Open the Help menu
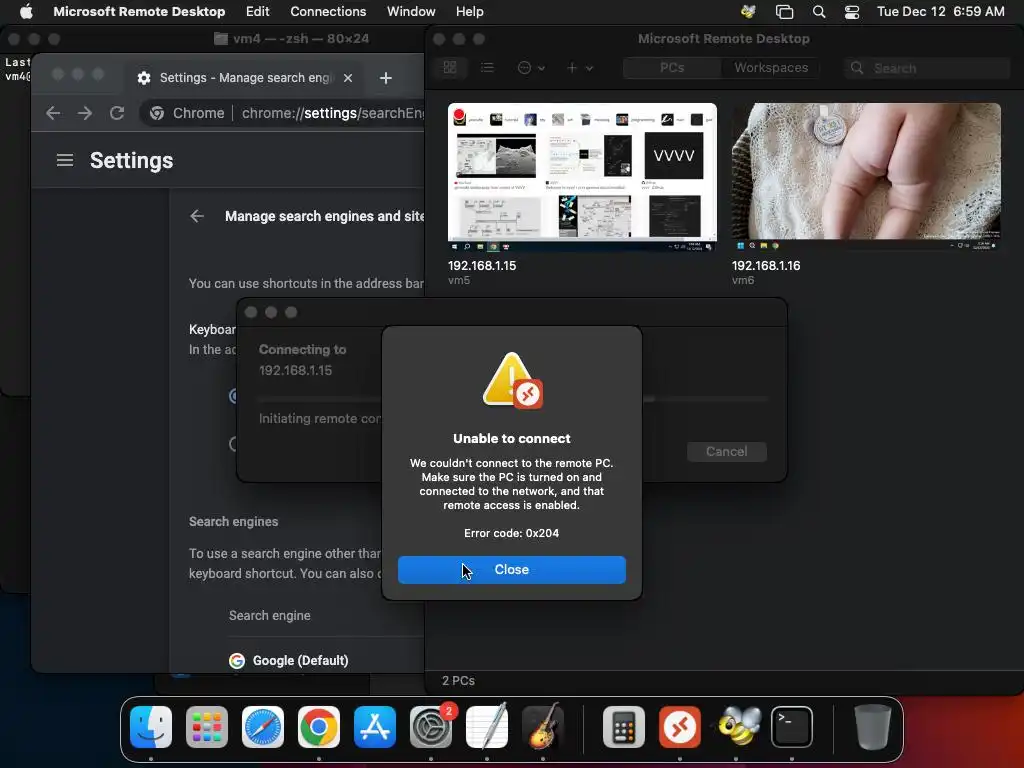1024x768 pixels. coord(470,11)
